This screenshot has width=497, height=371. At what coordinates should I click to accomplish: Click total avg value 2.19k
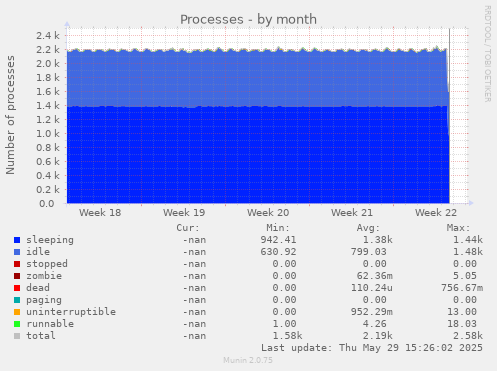pyautogui.click(x=378, y=336)
